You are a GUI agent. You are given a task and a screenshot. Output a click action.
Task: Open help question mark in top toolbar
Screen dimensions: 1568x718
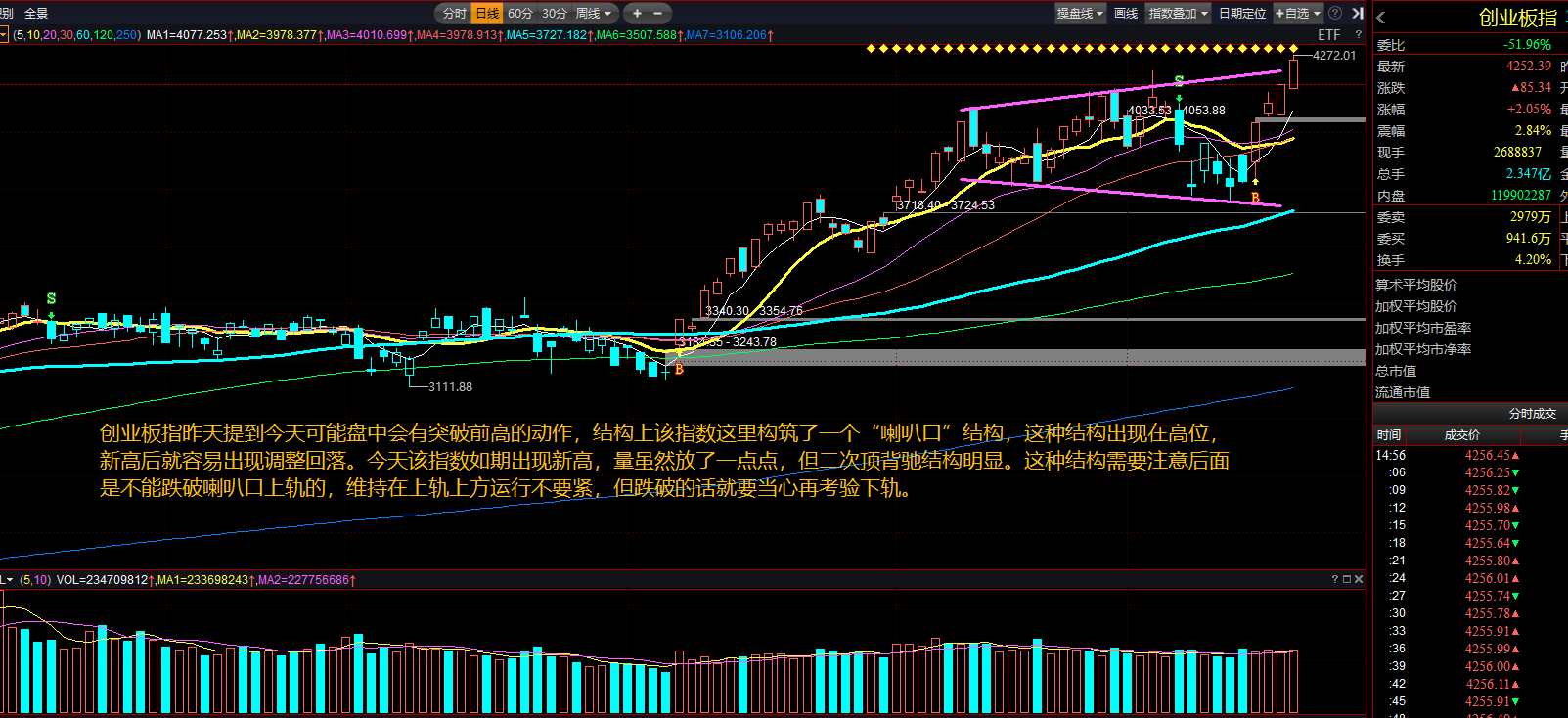1335,13
